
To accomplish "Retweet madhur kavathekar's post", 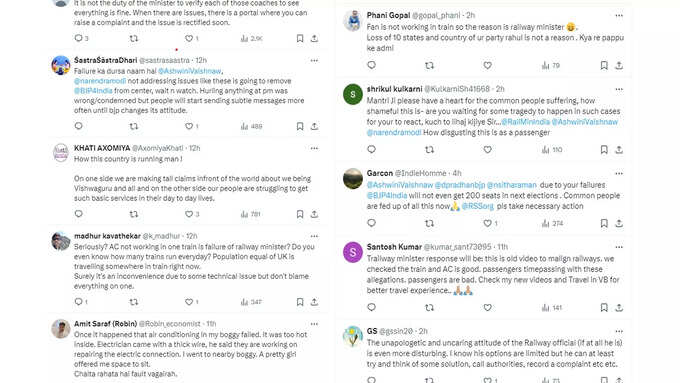I will click(x=134, y=301).
